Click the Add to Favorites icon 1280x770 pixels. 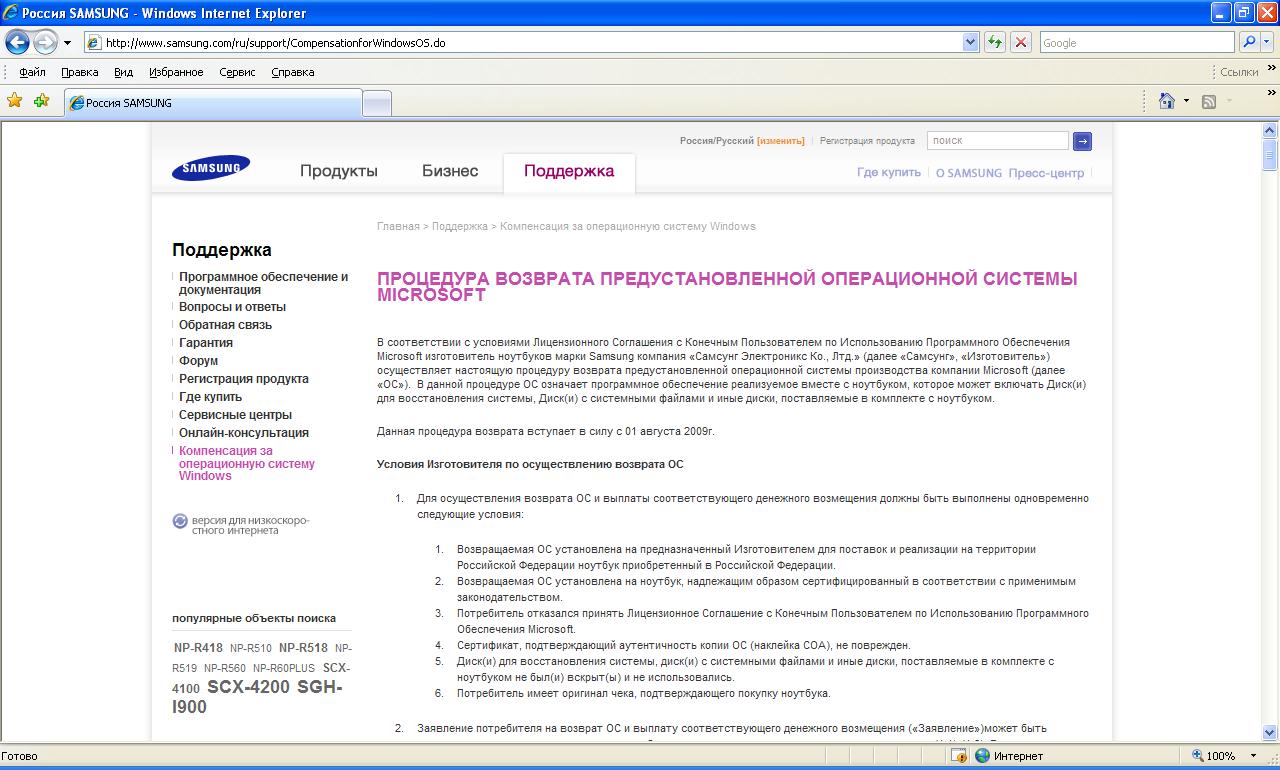pyautogui.click(x=41, y=101)
